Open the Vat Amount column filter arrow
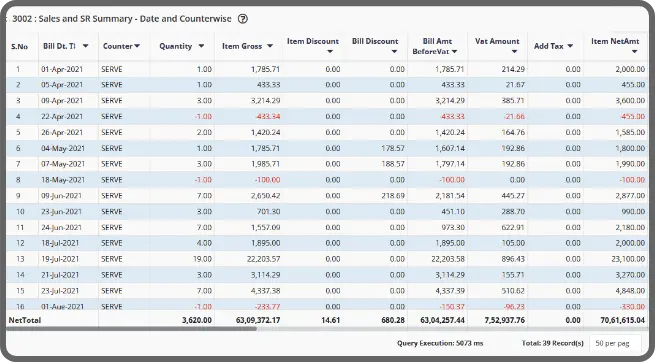This screenshot has width=655, height=362. click(514, 52)
